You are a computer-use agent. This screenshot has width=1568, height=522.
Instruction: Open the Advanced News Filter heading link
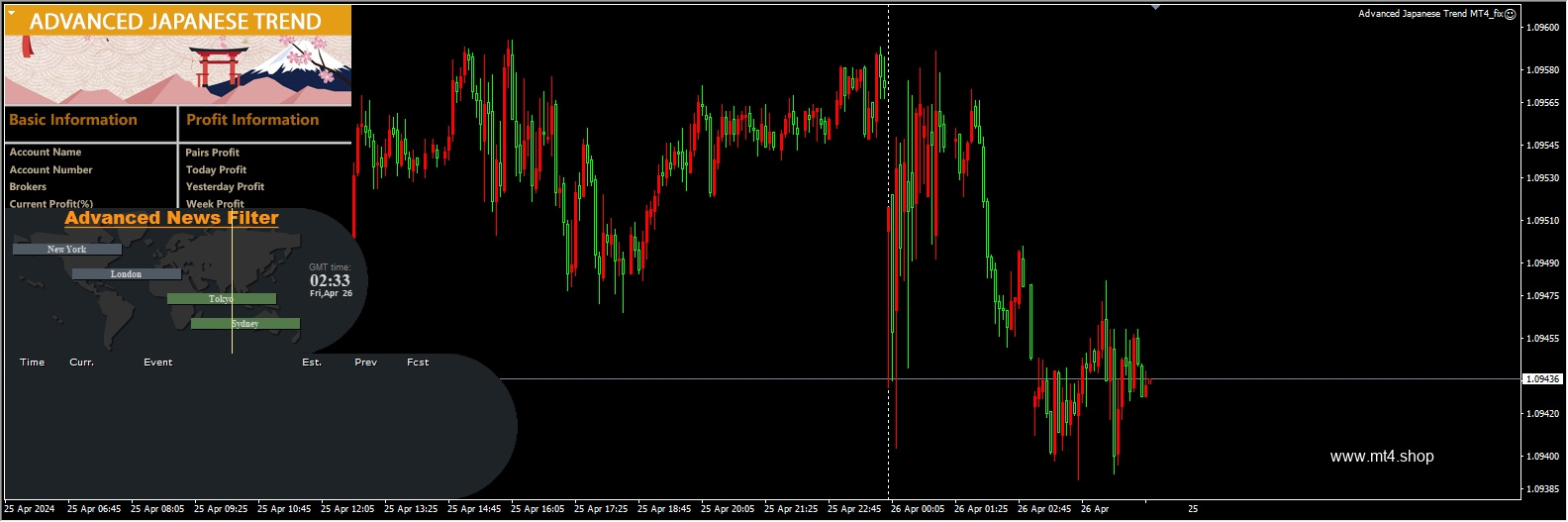click(172, 218)
